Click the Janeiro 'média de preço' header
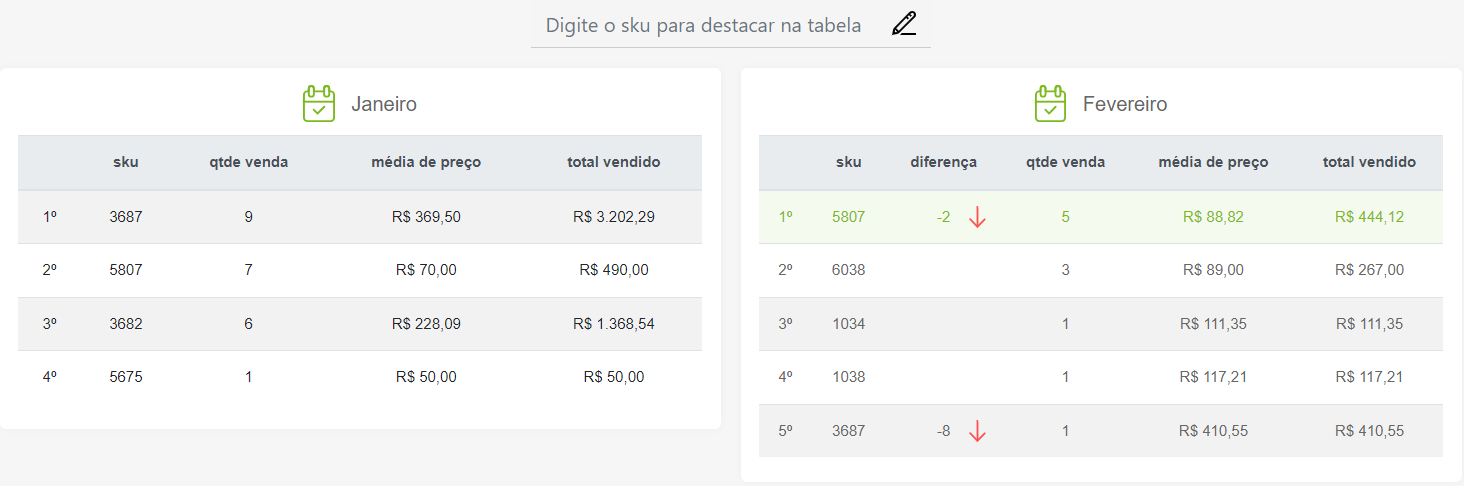The height and width of the screenshot is (486, 1464). tap(426, 162)
